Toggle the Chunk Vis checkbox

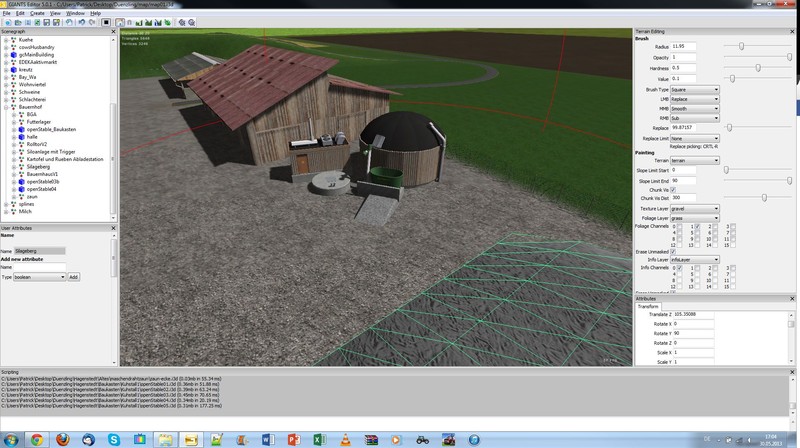(673, 190)
